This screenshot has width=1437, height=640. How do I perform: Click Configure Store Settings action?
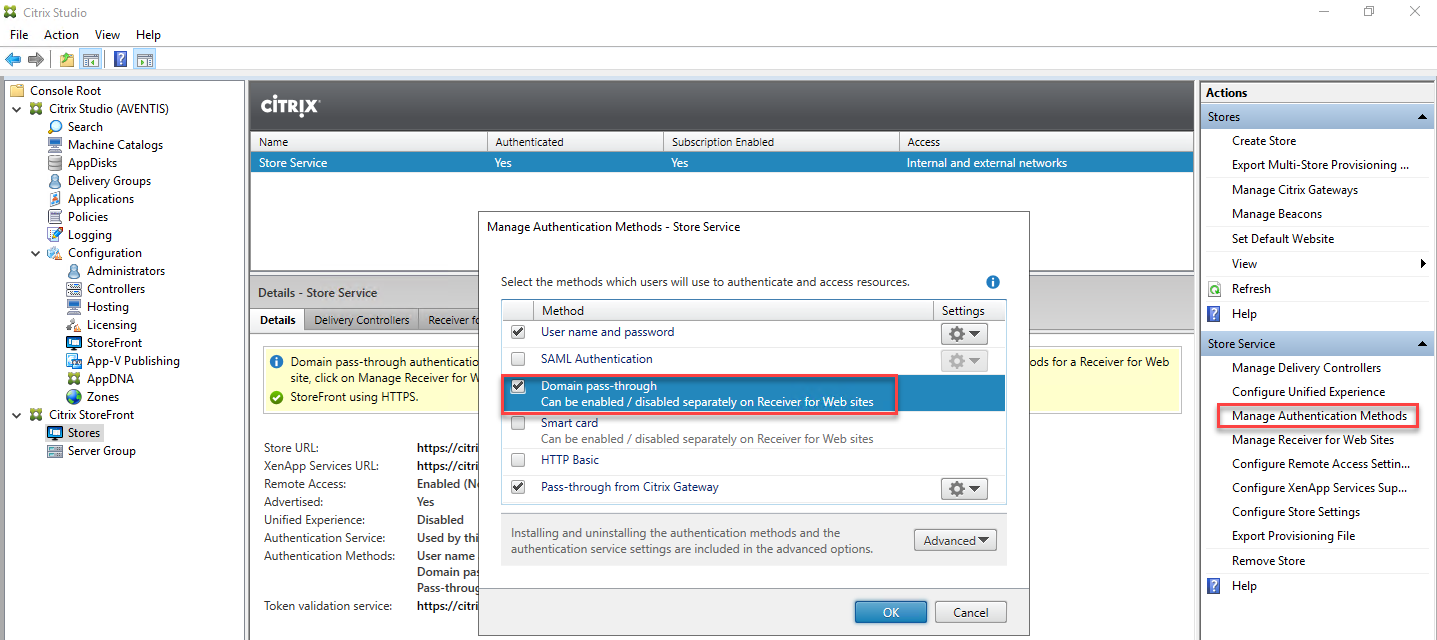click(x=1296, y=512)
